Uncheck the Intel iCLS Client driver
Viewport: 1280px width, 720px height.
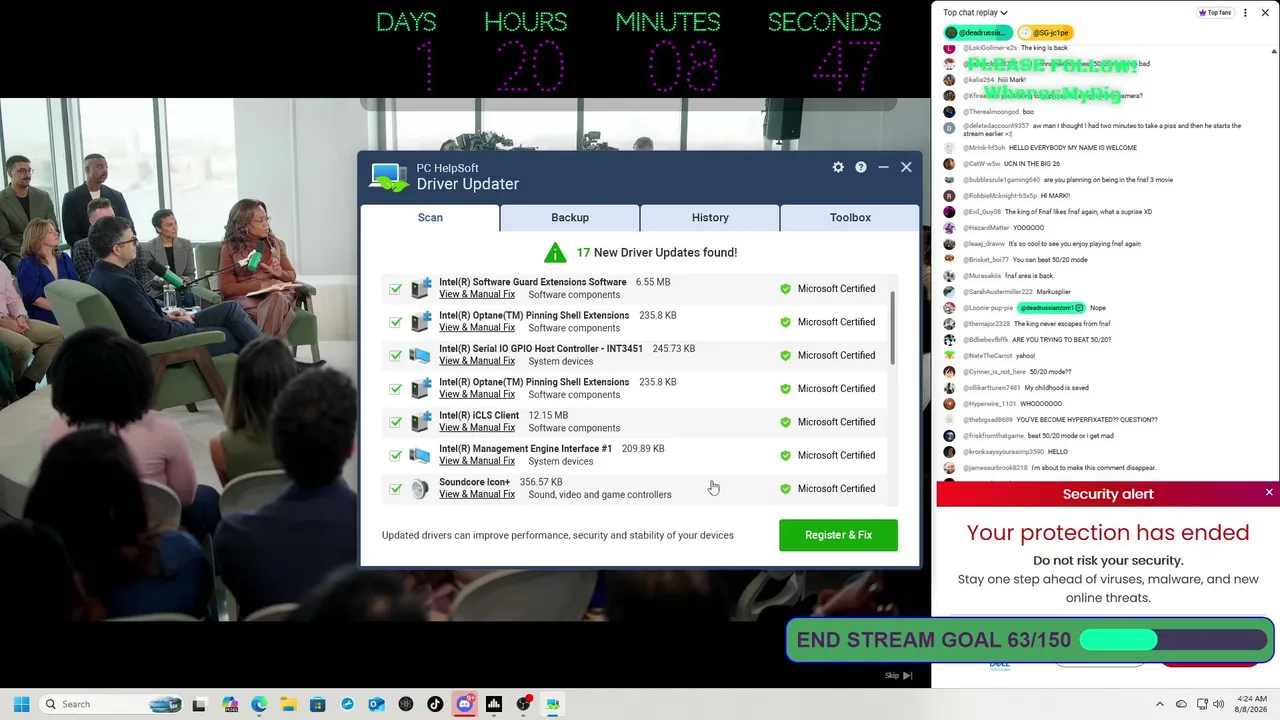[396, 422]
